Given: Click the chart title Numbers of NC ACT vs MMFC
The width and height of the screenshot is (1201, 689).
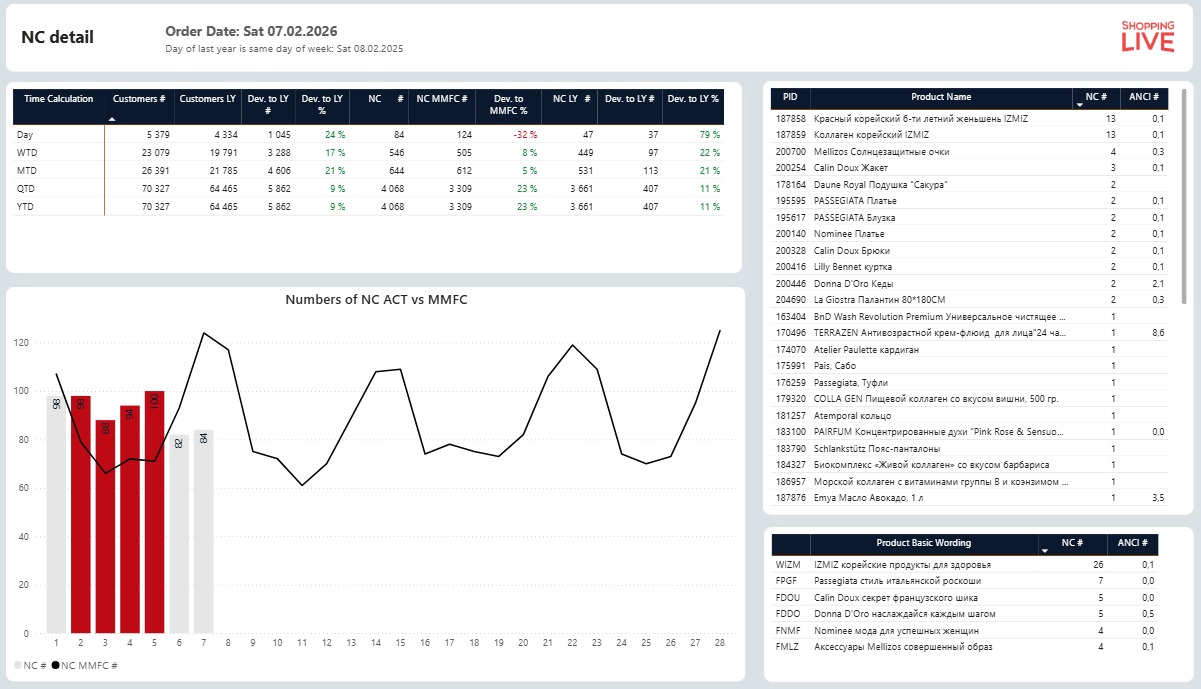Looking at the screenshot, I should [376, 299].
